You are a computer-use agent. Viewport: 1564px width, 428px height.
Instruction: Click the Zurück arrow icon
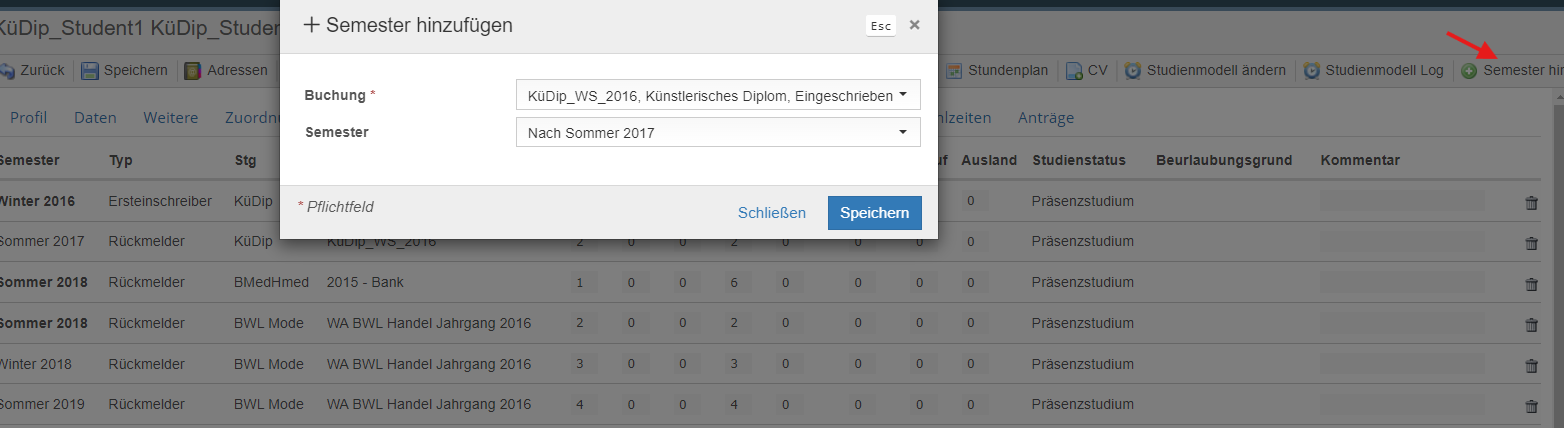(x=6, y=71)
